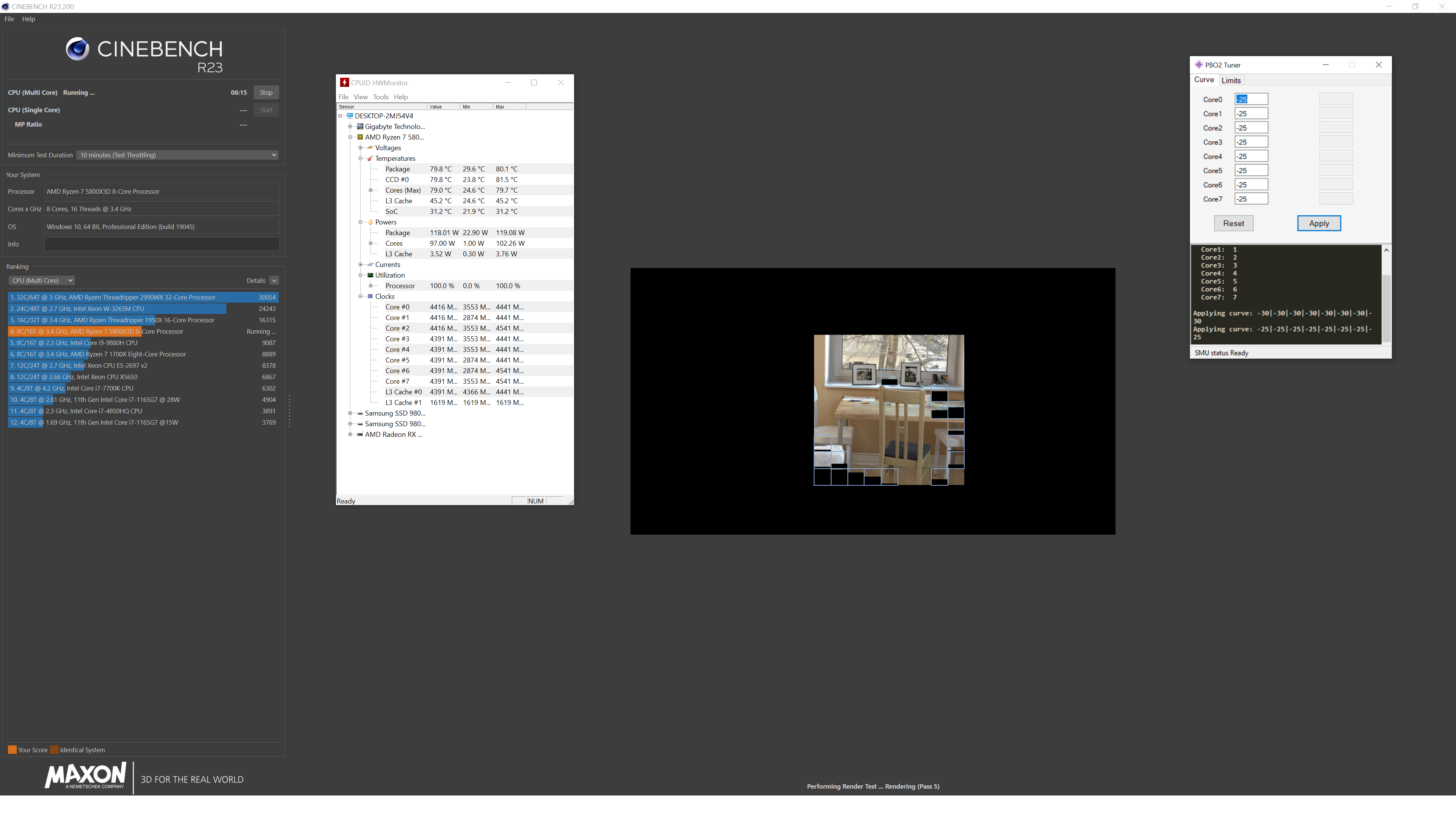
Task: Click the Temperatures thermometer icon
Action: click(x=370, y=158)
